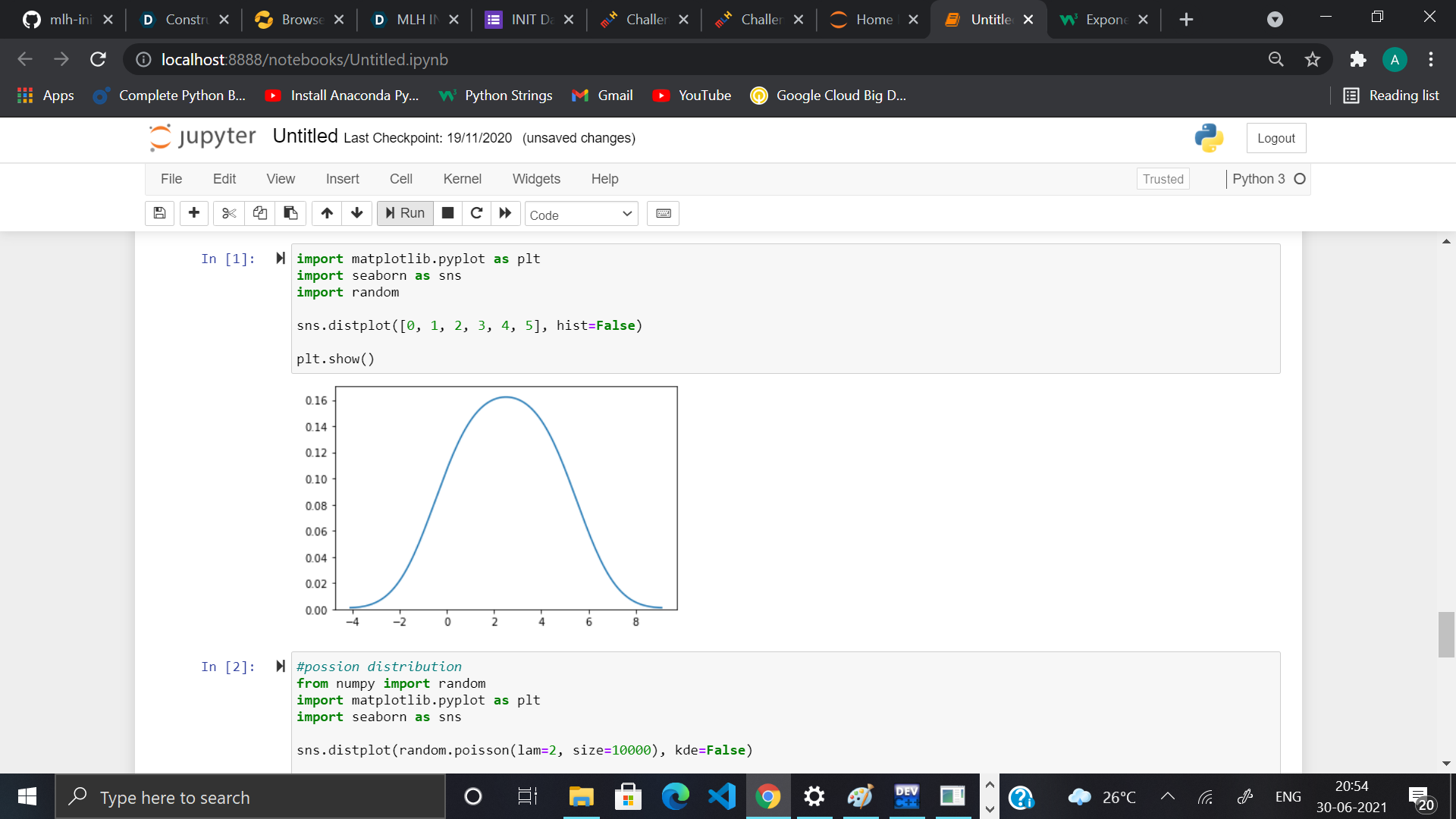Paste cells below with the toolbar icon
This screenshot has height=819, width=1456.
[x=290, y=213]
